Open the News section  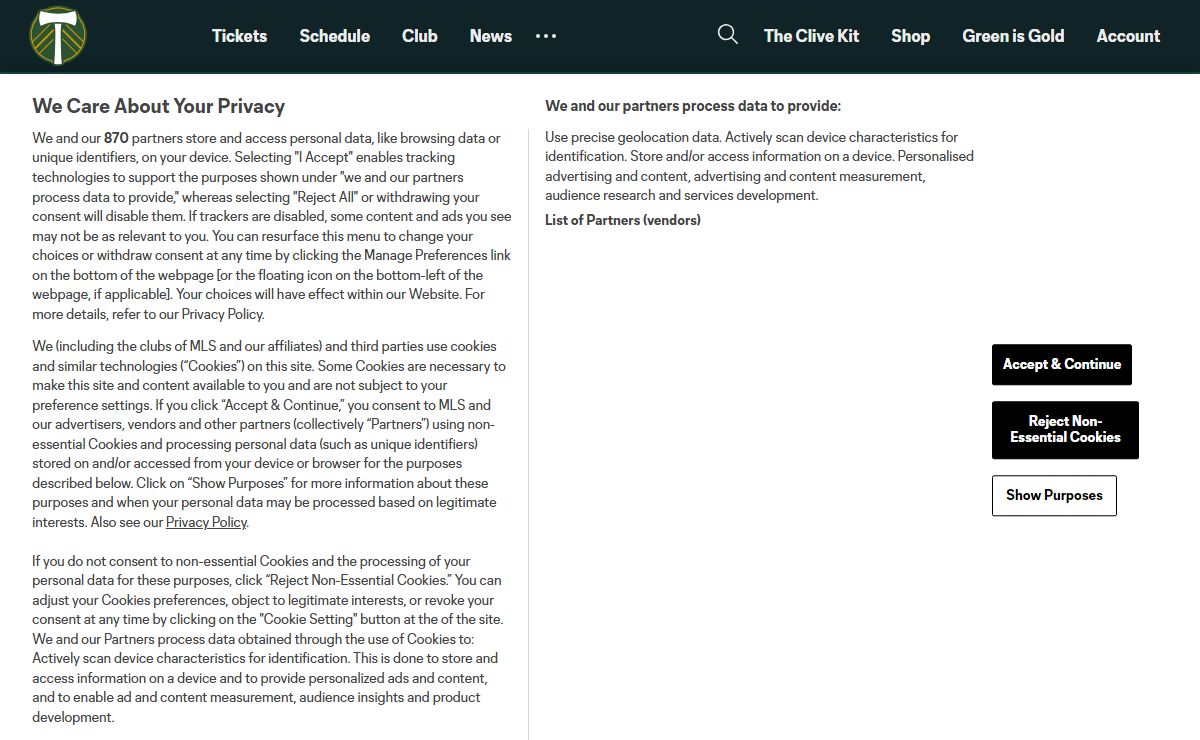tap(491, 36)
